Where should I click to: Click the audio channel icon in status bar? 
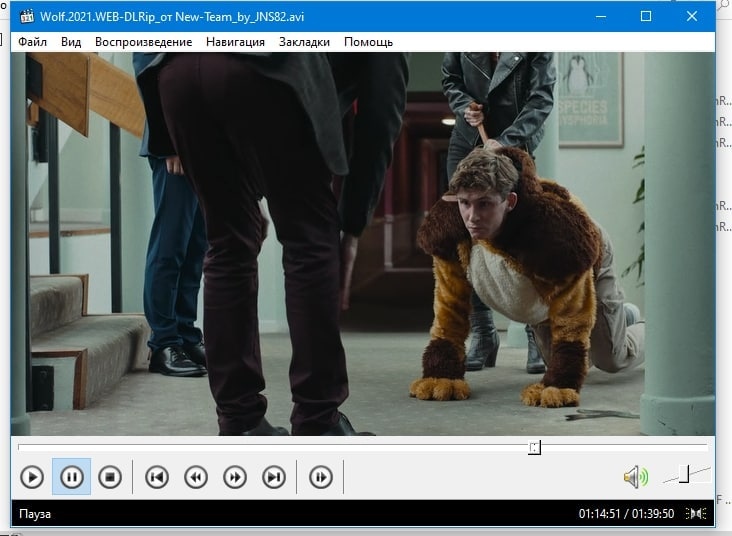(x=696, y=514)
